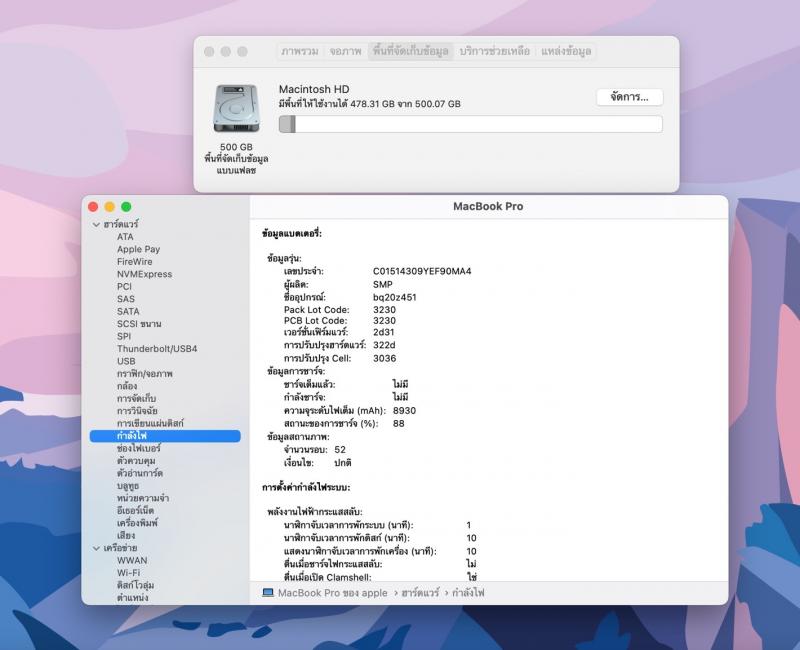Select ดิสก์โวลุ่ม in sidebar
The image size is (800, 650).
(x=135, y=585)
